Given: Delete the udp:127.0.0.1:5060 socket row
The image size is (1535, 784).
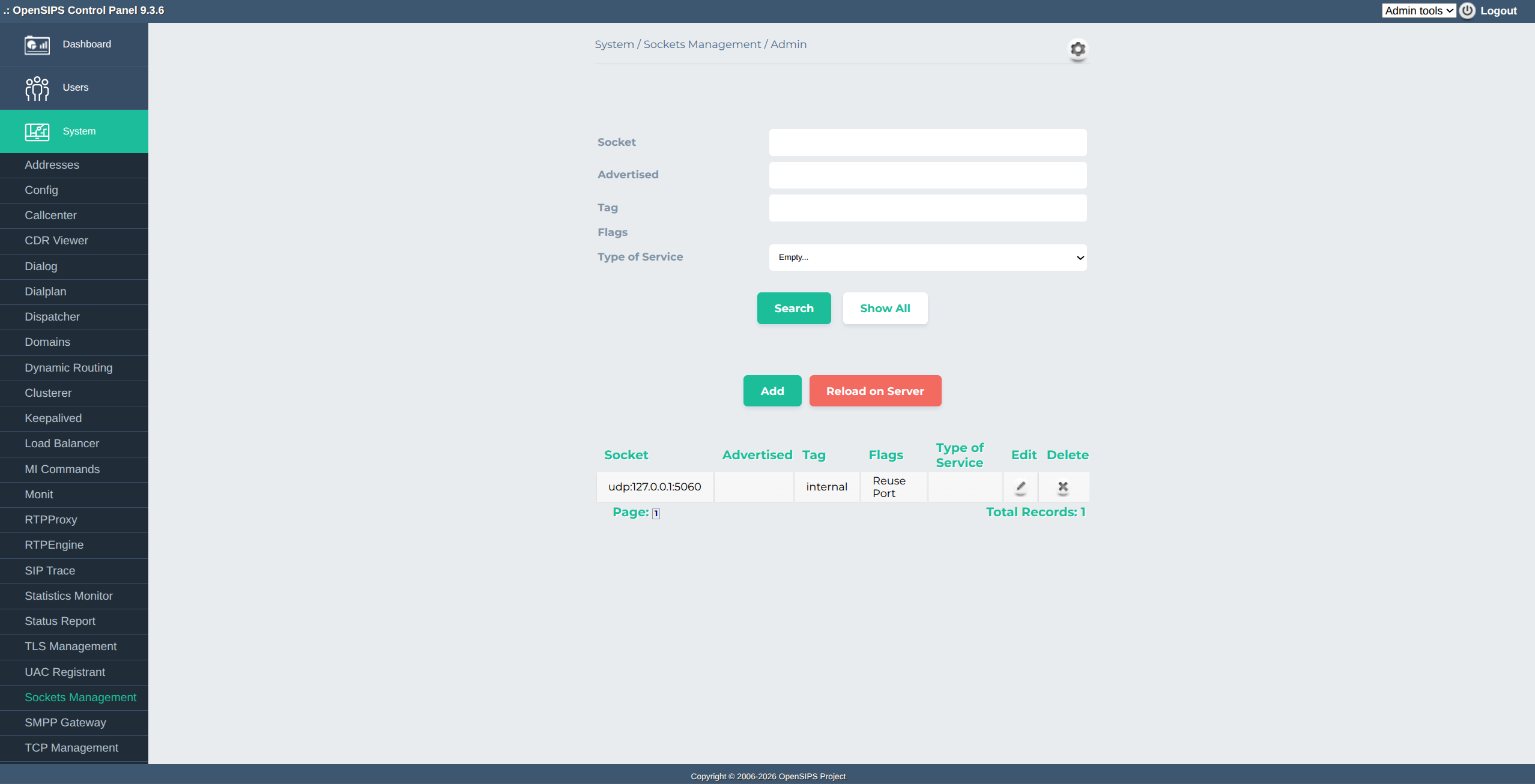Looking at the screenshot, I should (1062, 487).
